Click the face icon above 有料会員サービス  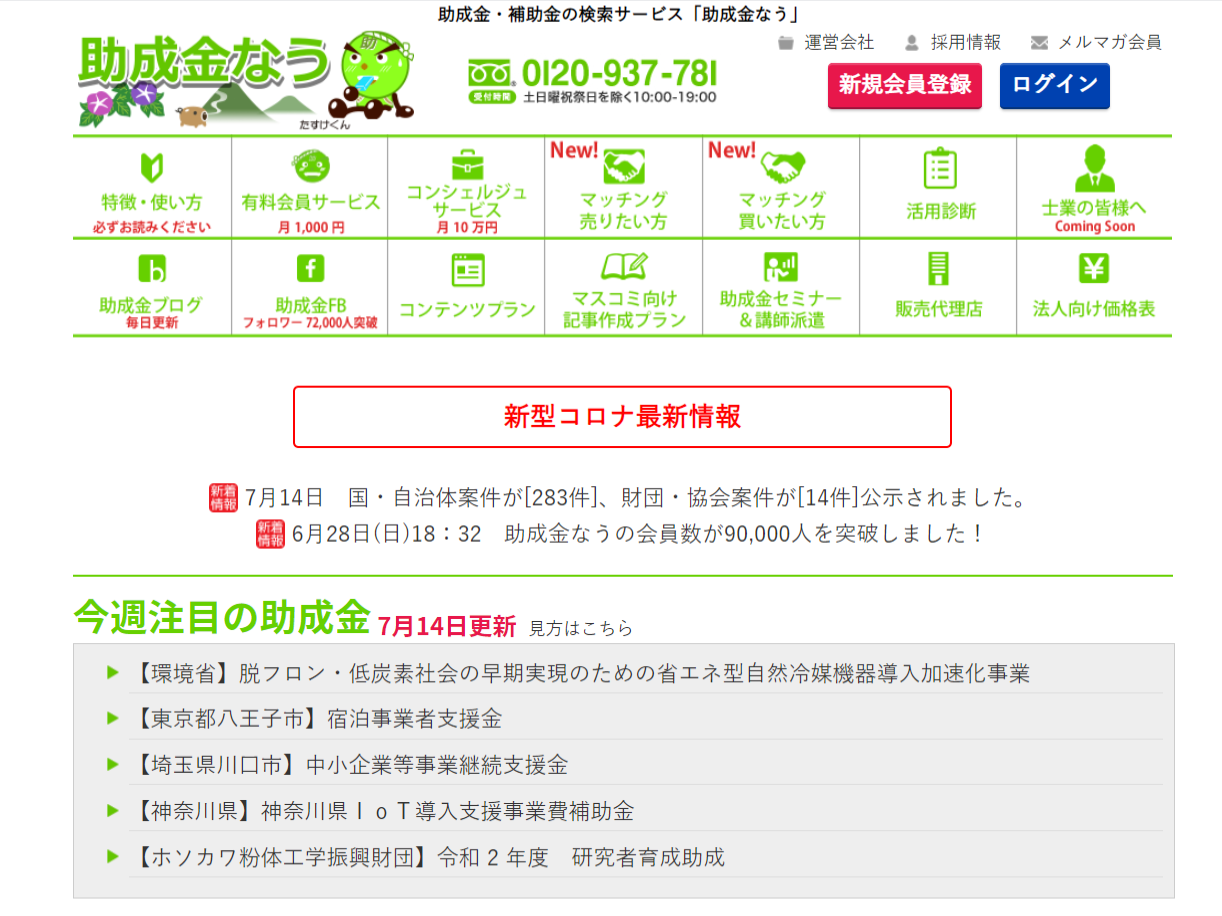point(310,164)
